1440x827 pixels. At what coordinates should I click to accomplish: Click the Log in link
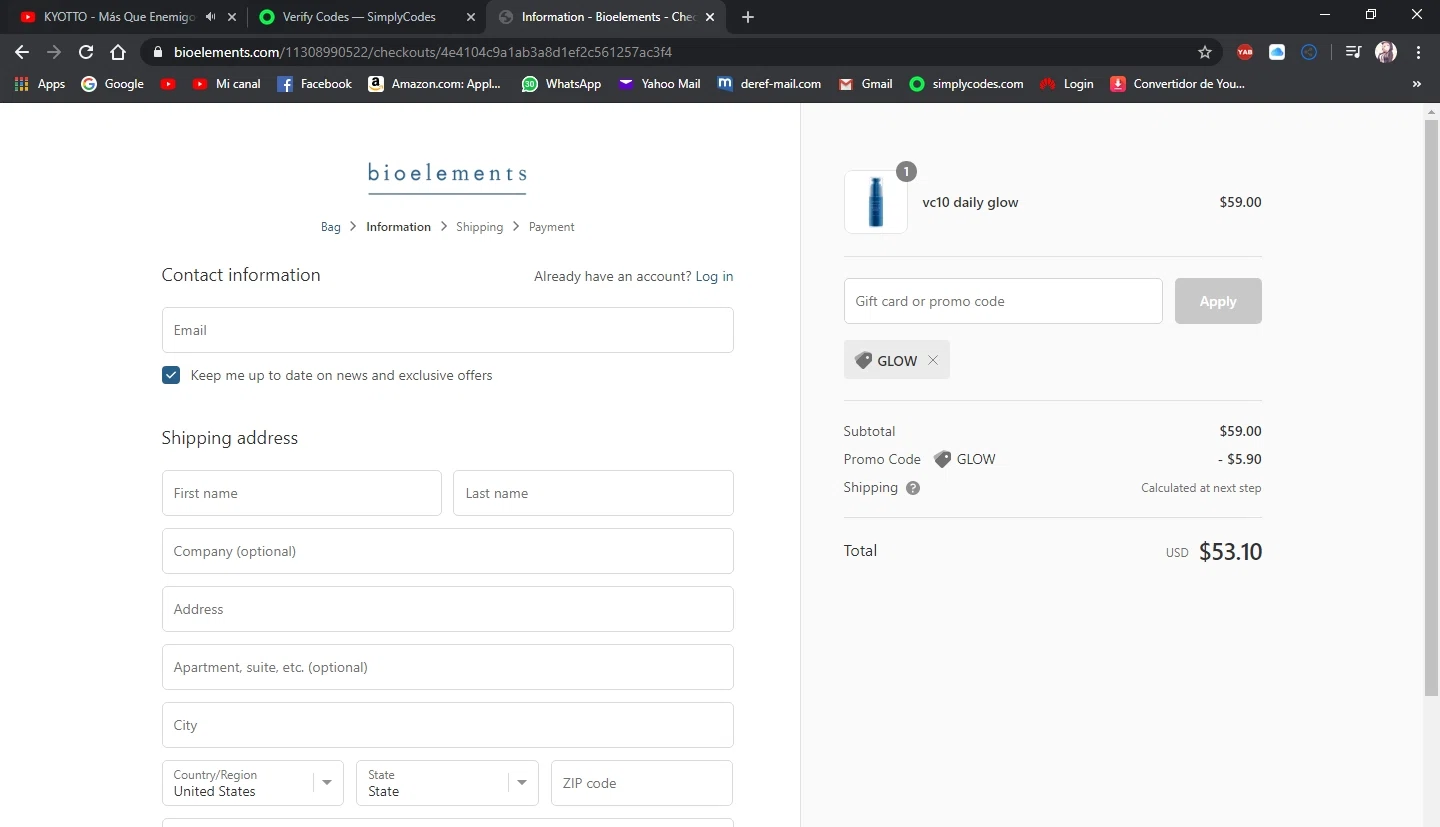click(714, 276)
